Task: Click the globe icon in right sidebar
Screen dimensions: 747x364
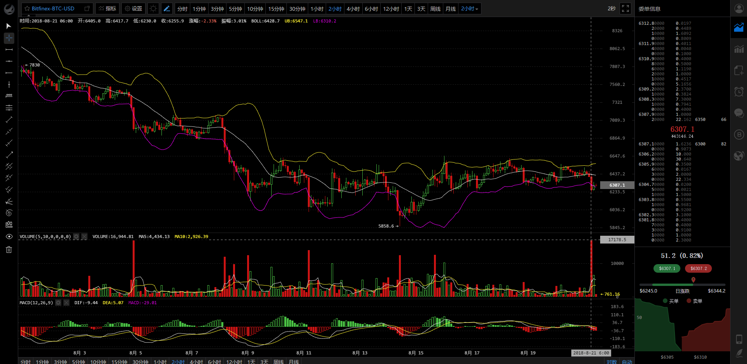Action: tap(739, 155)
